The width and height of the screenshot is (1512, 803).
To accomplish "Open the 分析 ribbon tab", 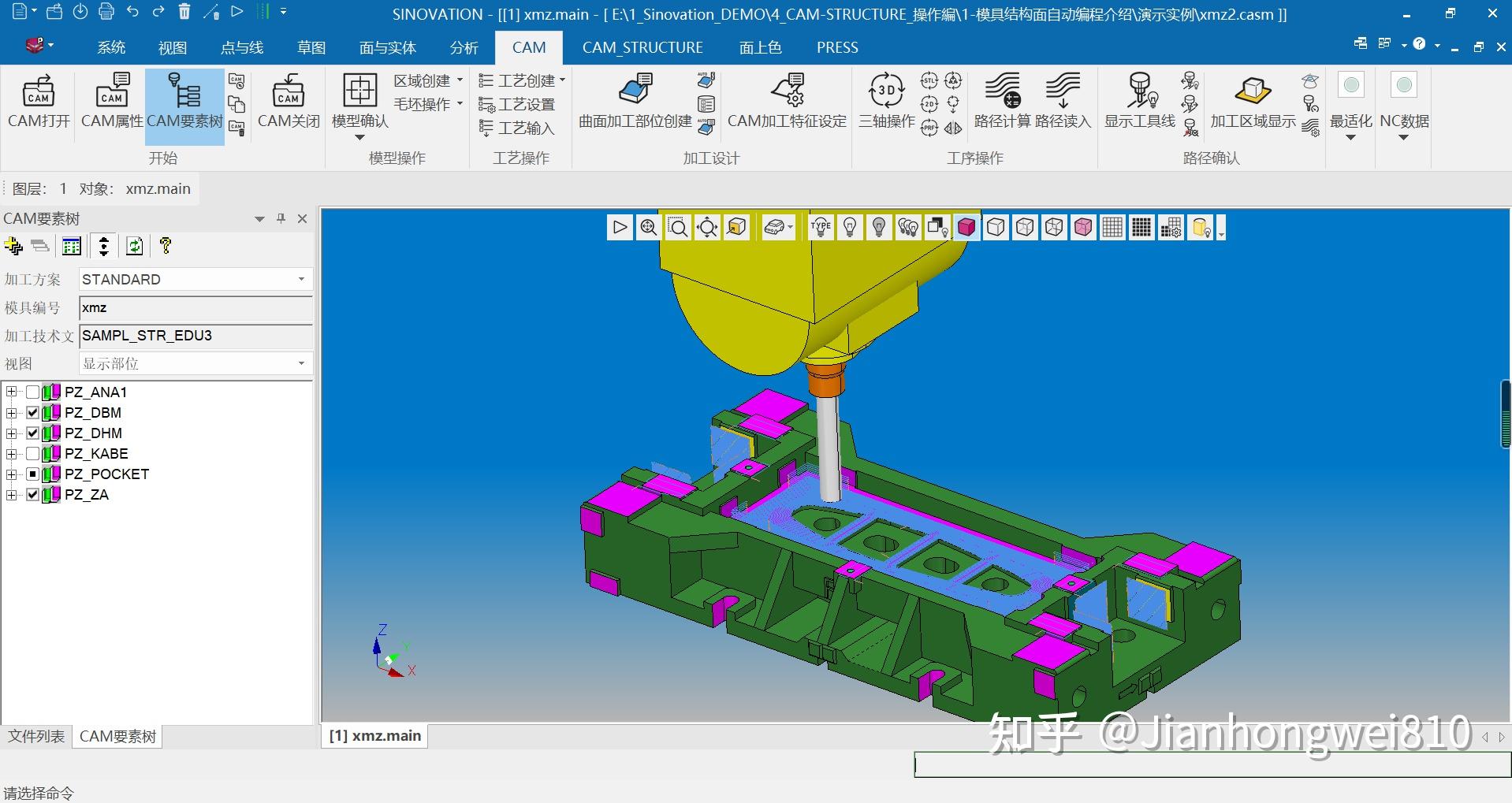I will 464,47.
